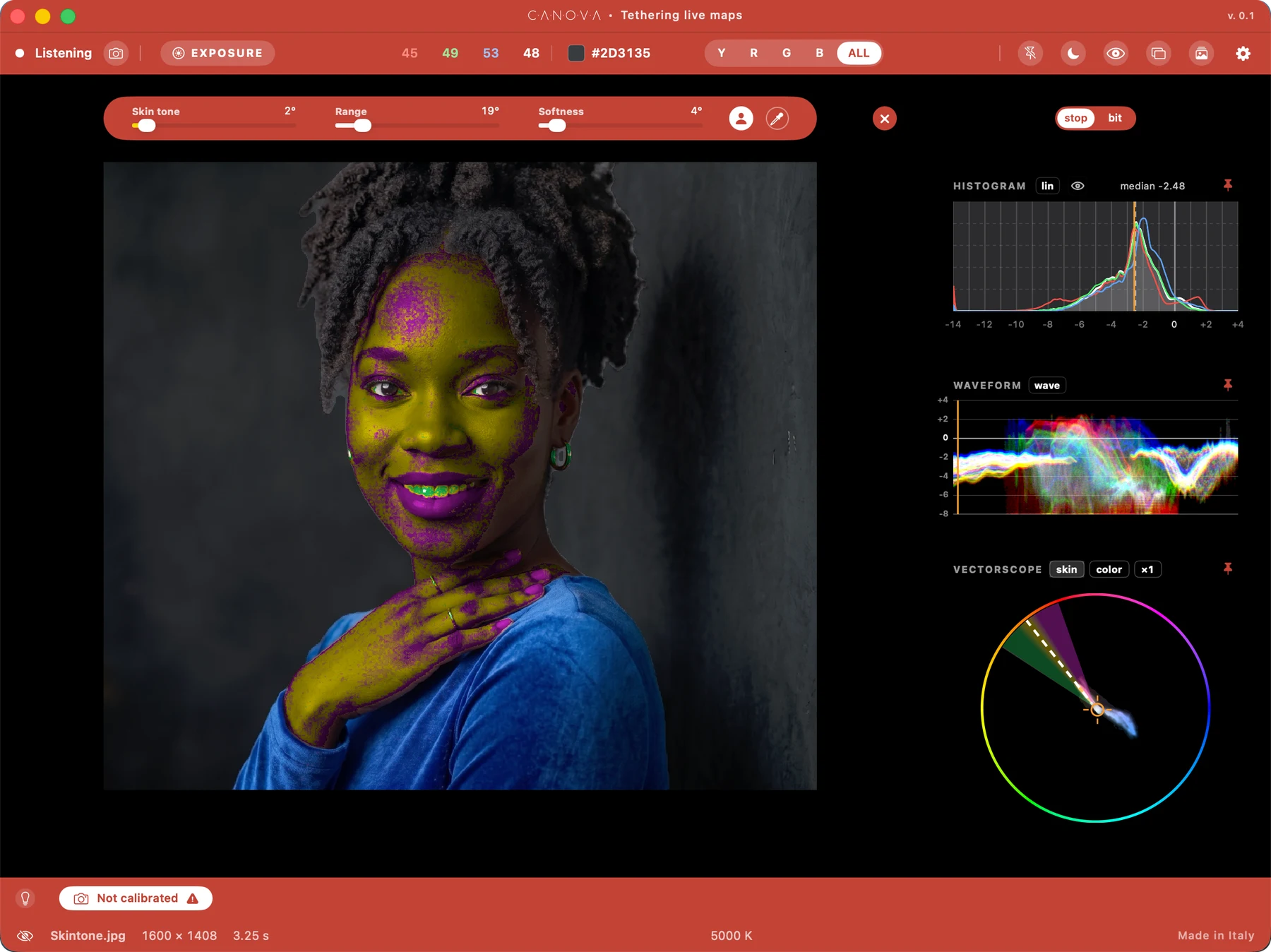Pin the Histogram panel
Image resolution: width=1271 pixels, height=952 pixels.
[1228, 185]
